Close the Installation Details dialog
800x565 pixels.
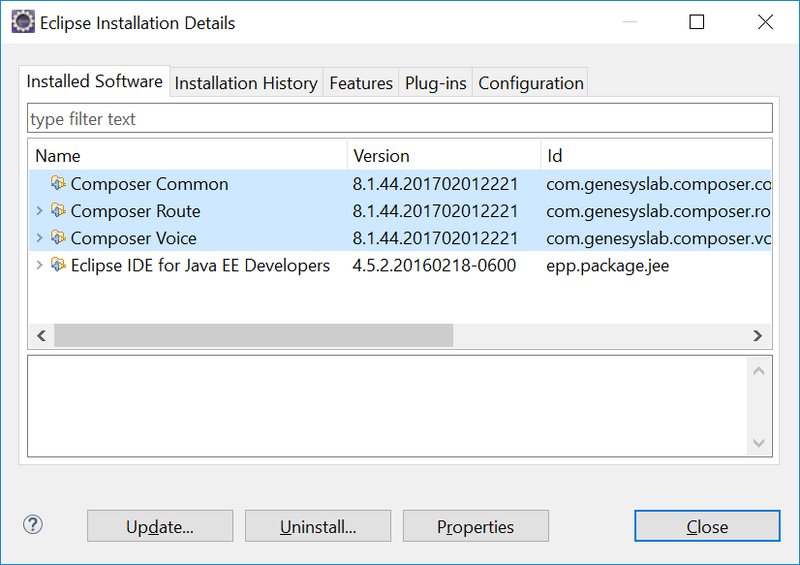[707, 526]
